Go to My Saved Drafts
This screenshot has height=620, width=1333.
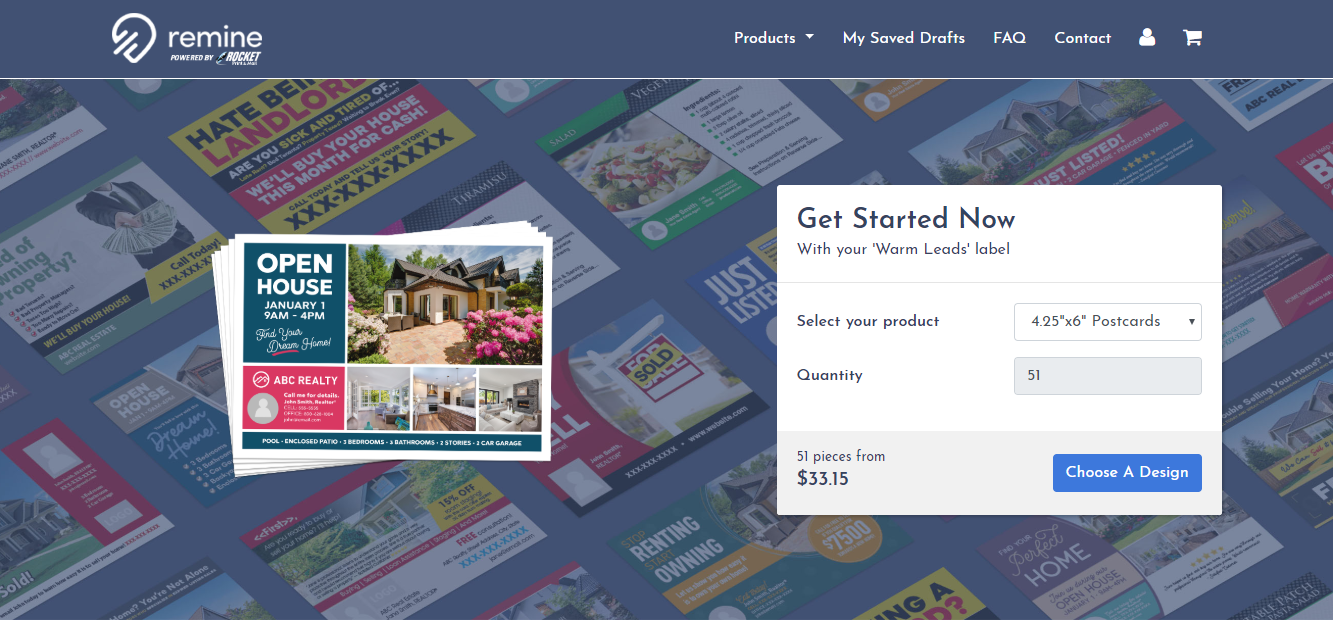tap(904, 38)
